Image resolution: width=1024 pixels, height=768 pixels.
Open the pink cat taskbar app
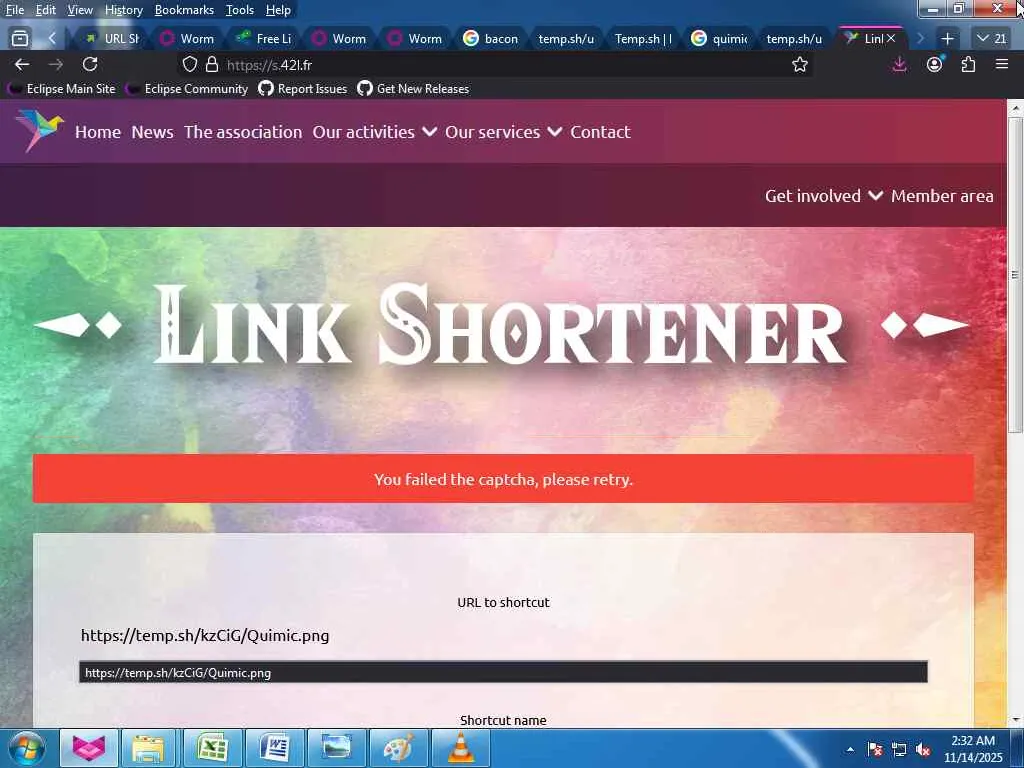point(89,748)
